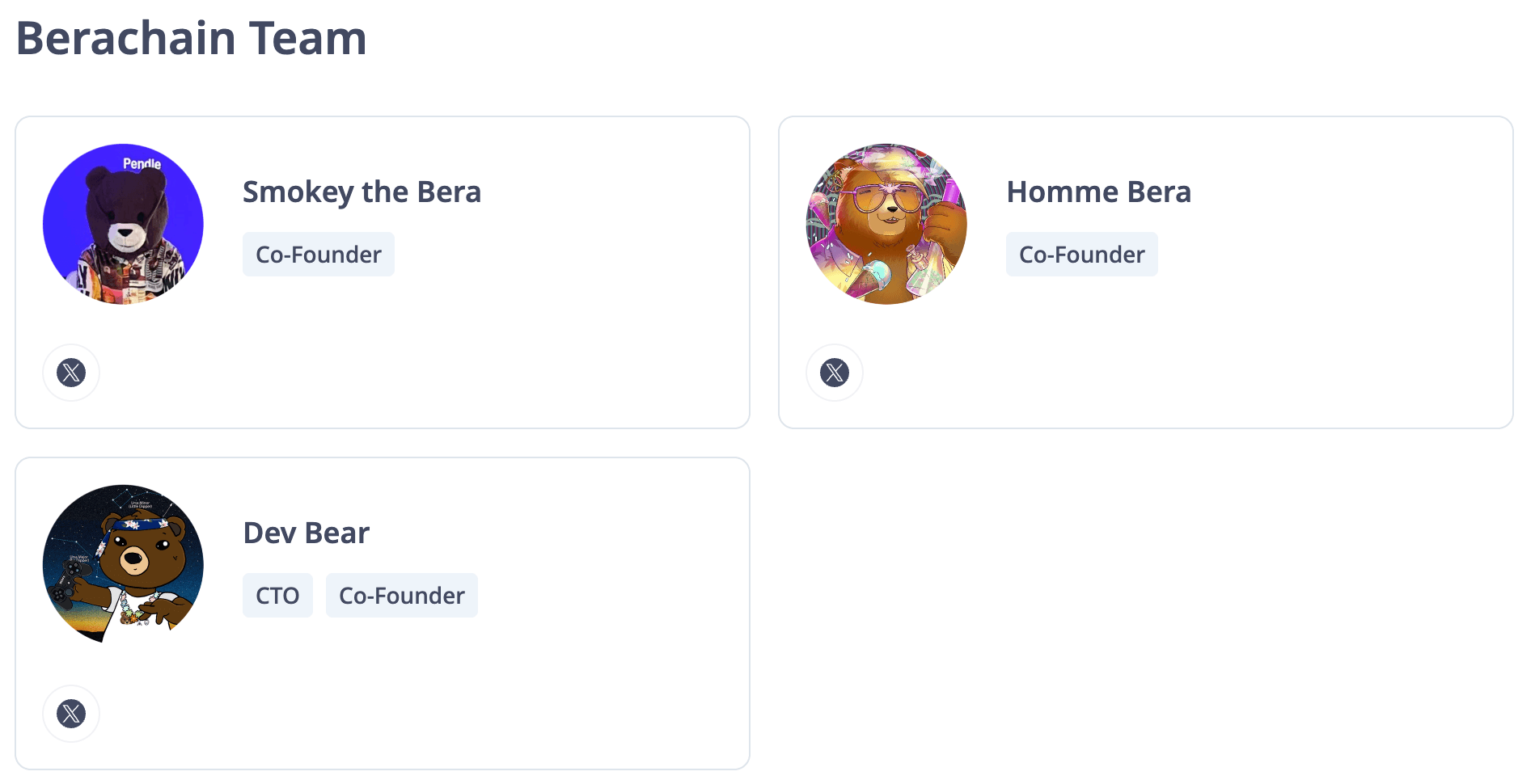The height and width of the screenshot is (784, 1535).
Task: Select the CTO tag under Dev Bear
Action: point(277,596)
